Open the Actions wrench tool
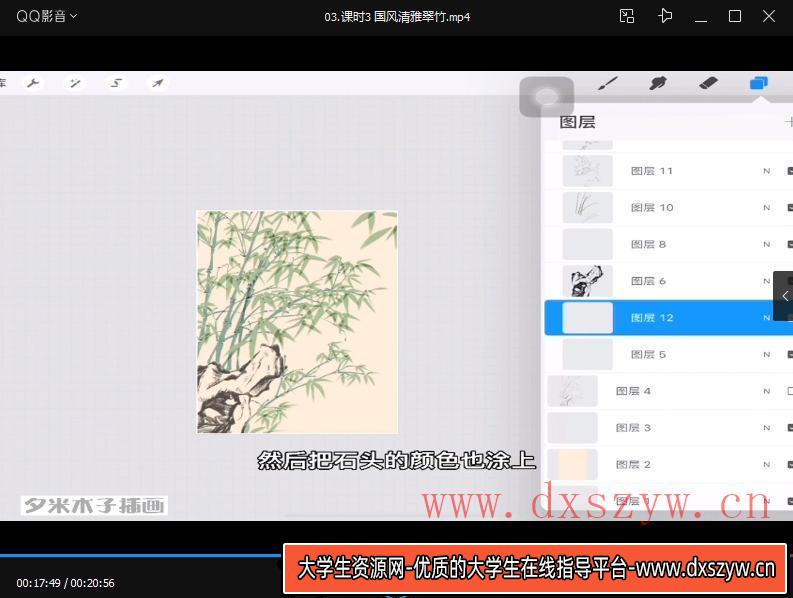Viewport: 793px width, 598px height. coord(33,83)
